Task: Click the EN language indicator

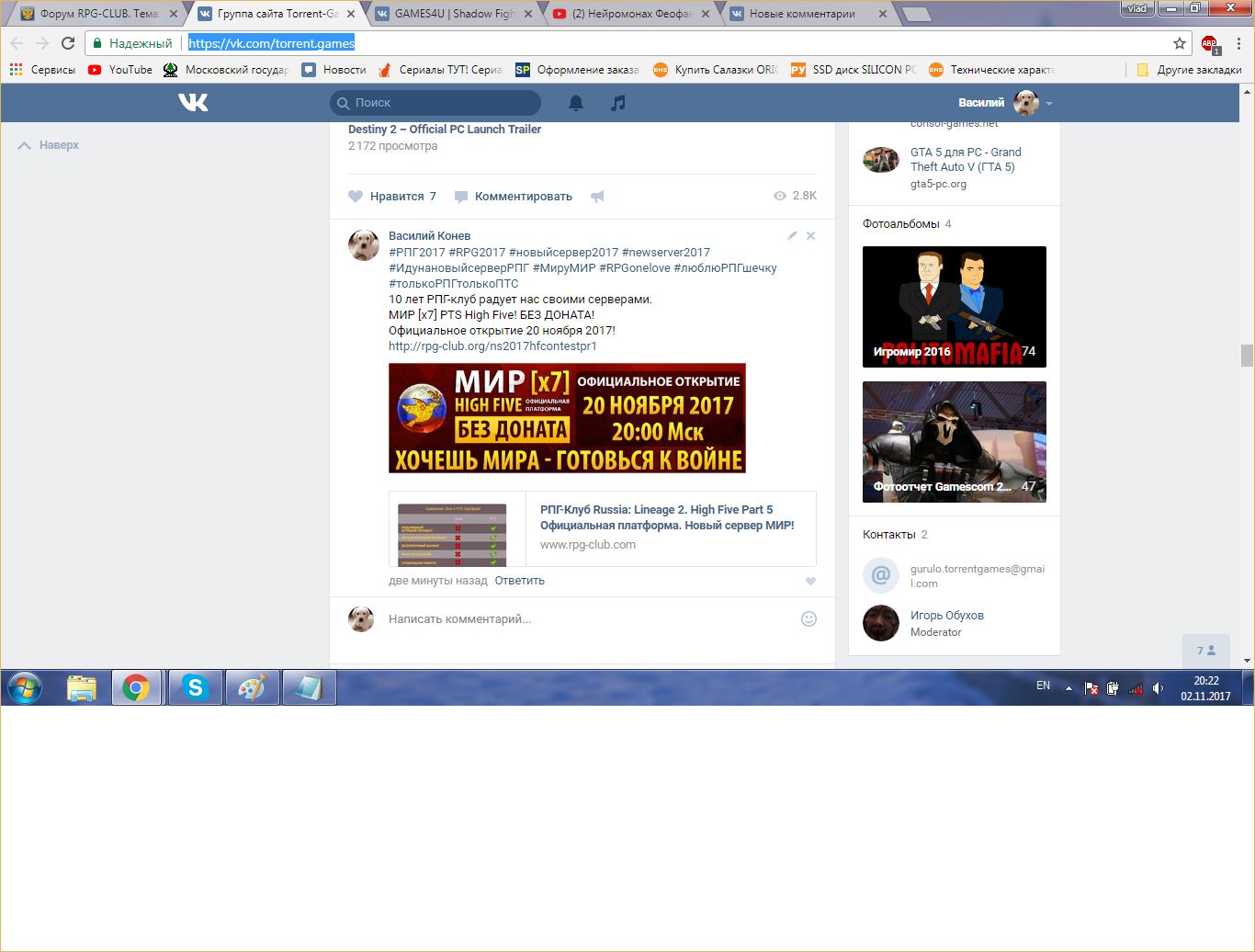Action: tap(1043, 686)
